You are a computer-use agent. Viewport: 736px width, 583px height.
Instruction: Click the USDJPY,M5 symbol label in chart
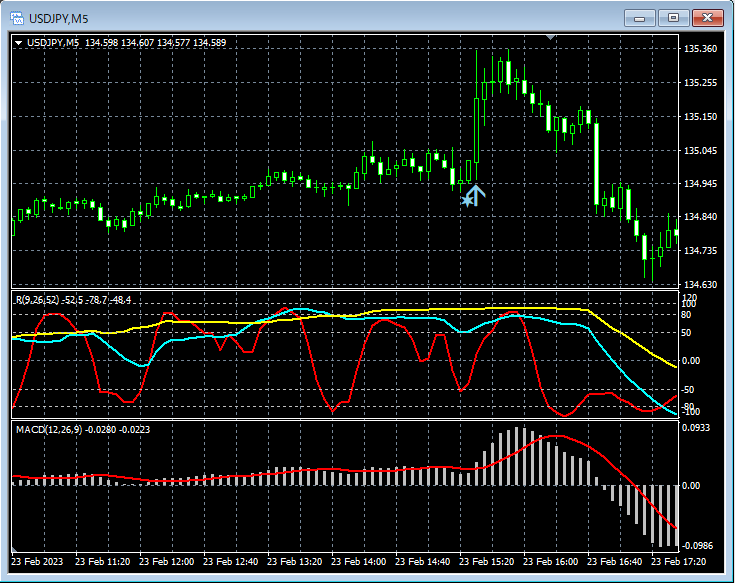coord(53,43)
